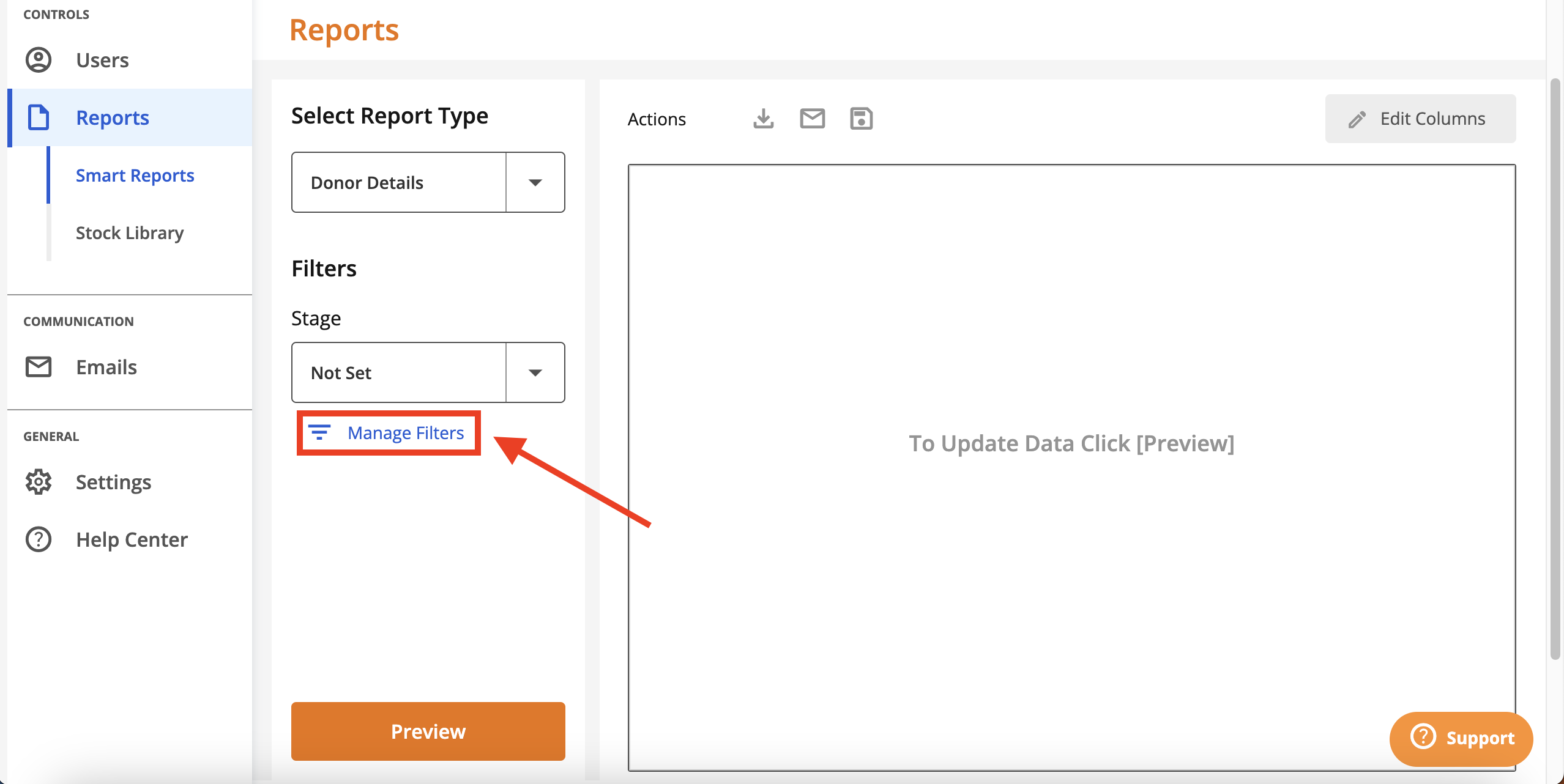The width and height of the screenshot is (1564, 784).
Task: Open the Stock Library section
Action: (129, 232)
